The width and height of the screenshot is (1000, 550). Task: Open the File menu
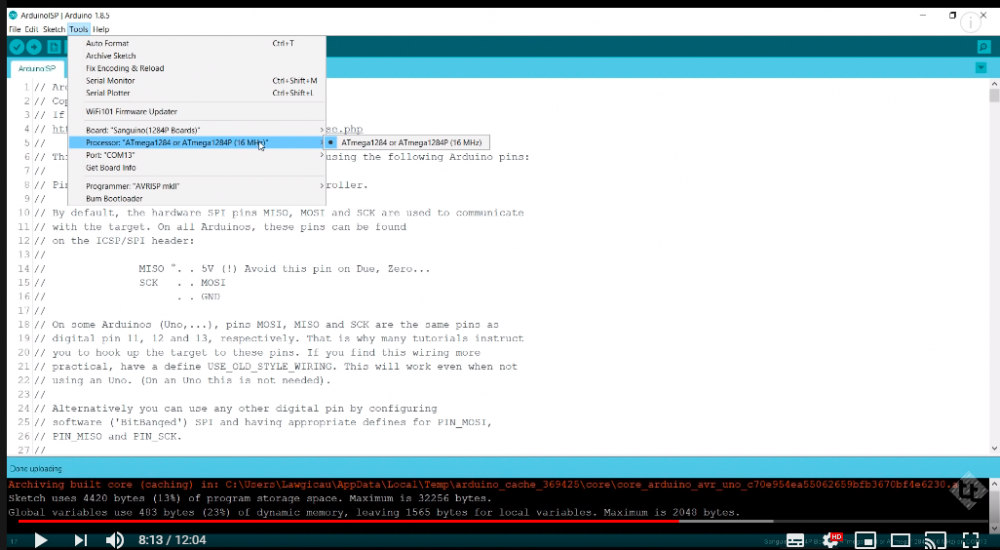pyautogui.click(x=15, y=29)
